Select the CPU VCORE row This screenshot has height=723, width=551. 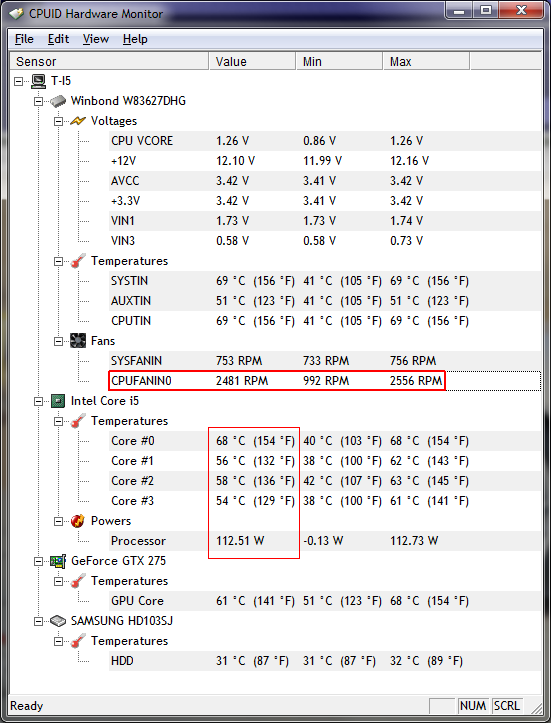click(x=325, y=141)
